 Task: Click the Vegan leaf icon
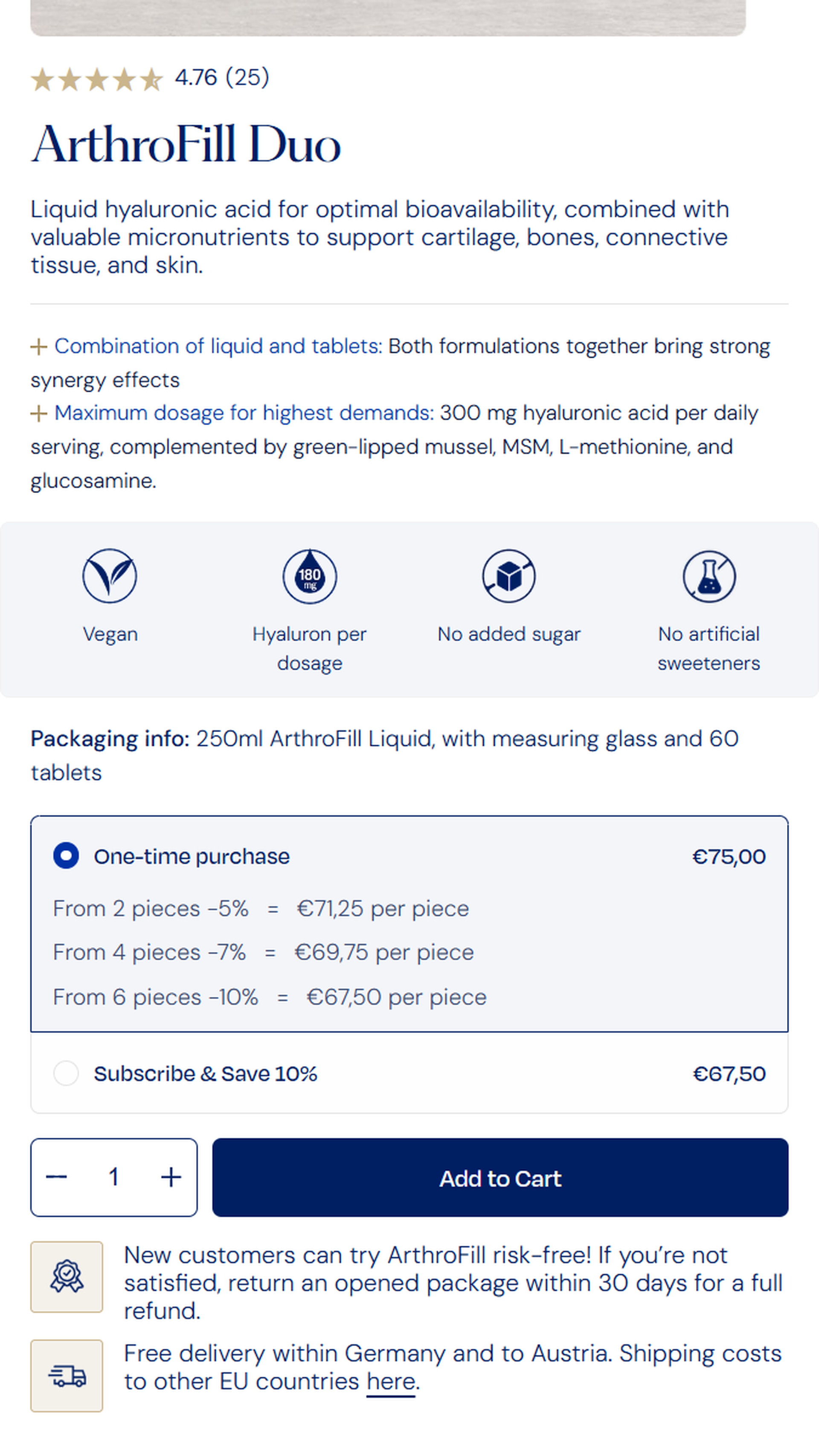pos(110,576)
